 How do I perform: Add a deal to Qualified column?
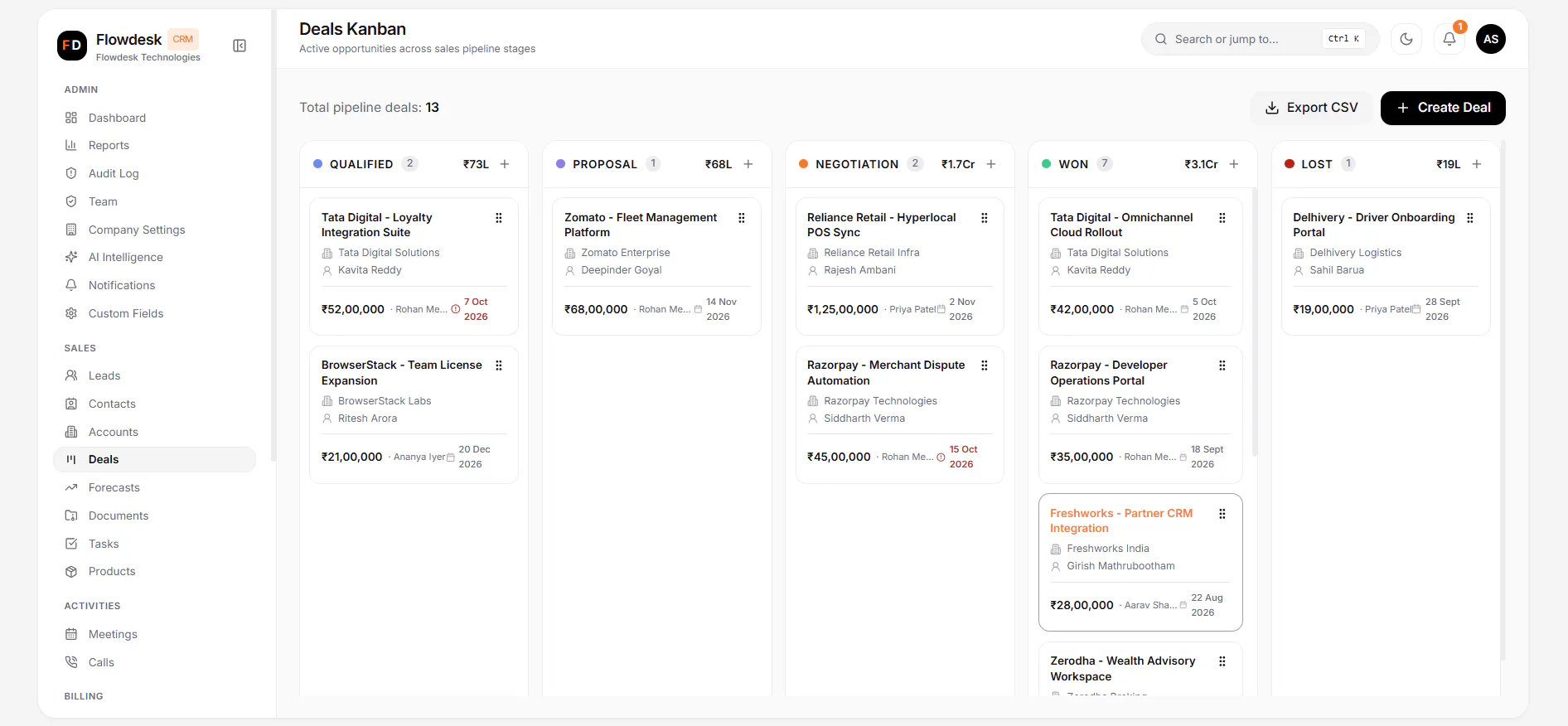505,164
